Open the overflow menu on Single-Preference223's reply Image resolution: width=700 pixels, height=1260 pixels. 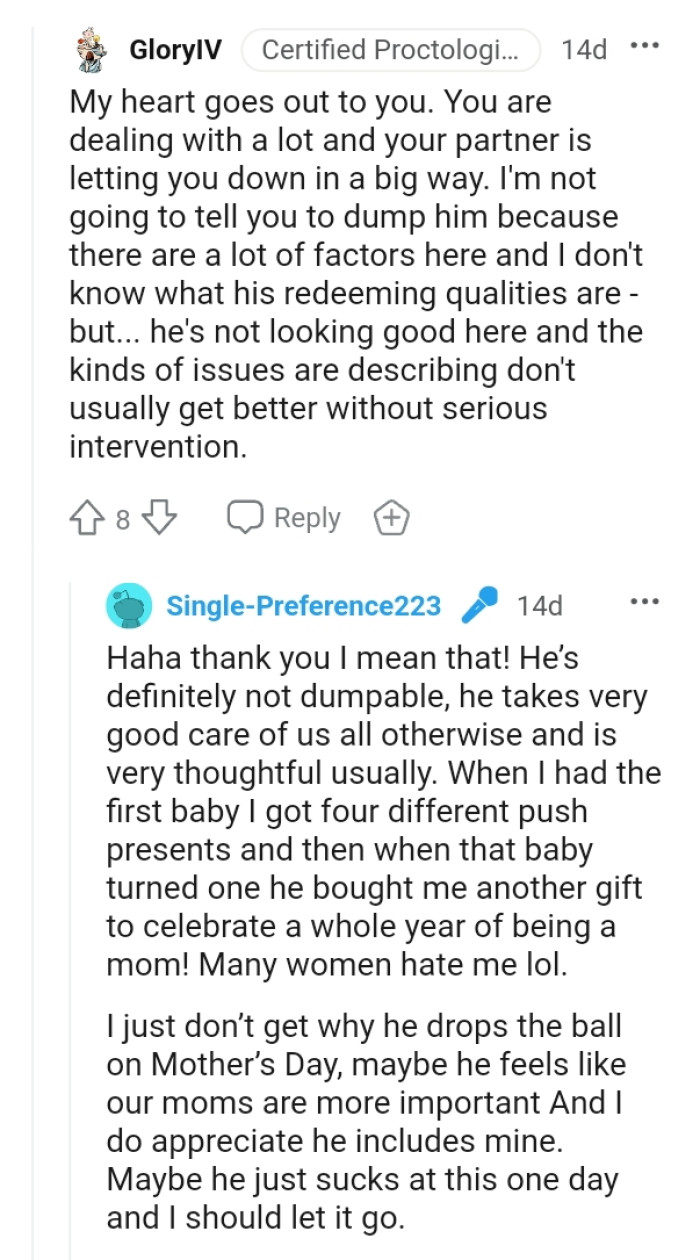645,600
